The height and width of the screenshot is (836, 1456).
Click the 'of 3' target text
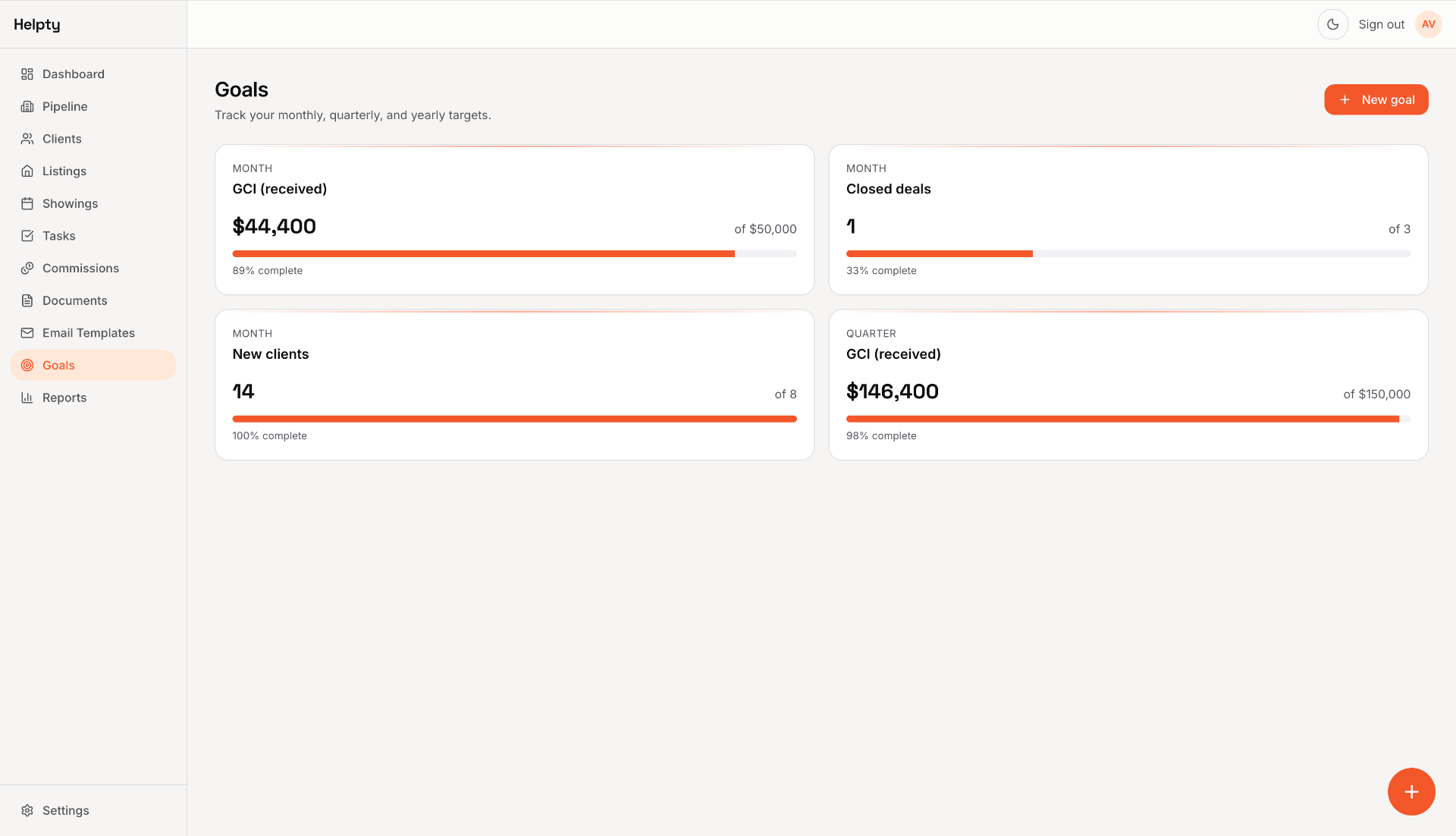[x=1399, y=229]
